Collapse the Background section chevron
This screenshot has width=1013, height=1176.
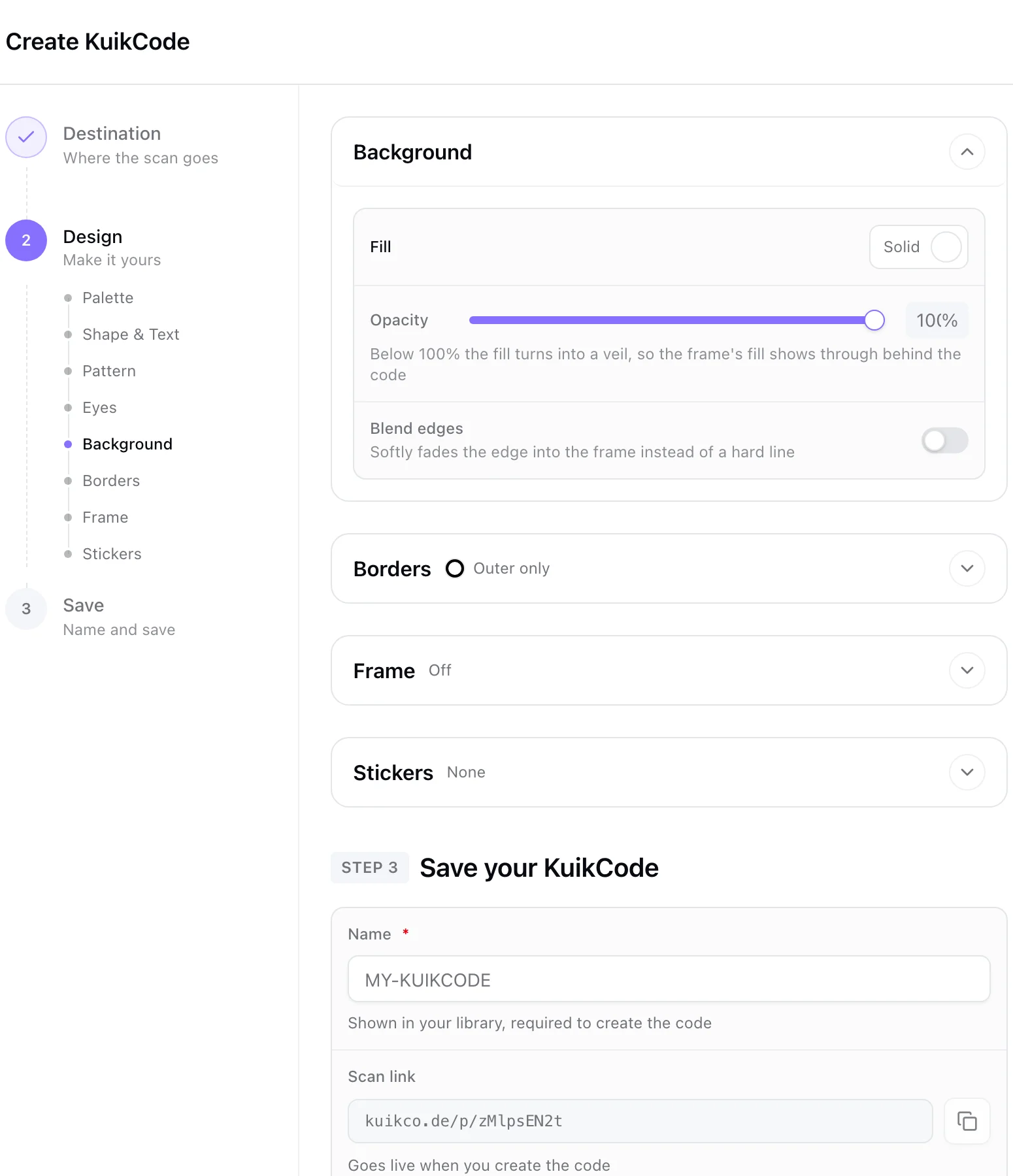click(967, 152)
